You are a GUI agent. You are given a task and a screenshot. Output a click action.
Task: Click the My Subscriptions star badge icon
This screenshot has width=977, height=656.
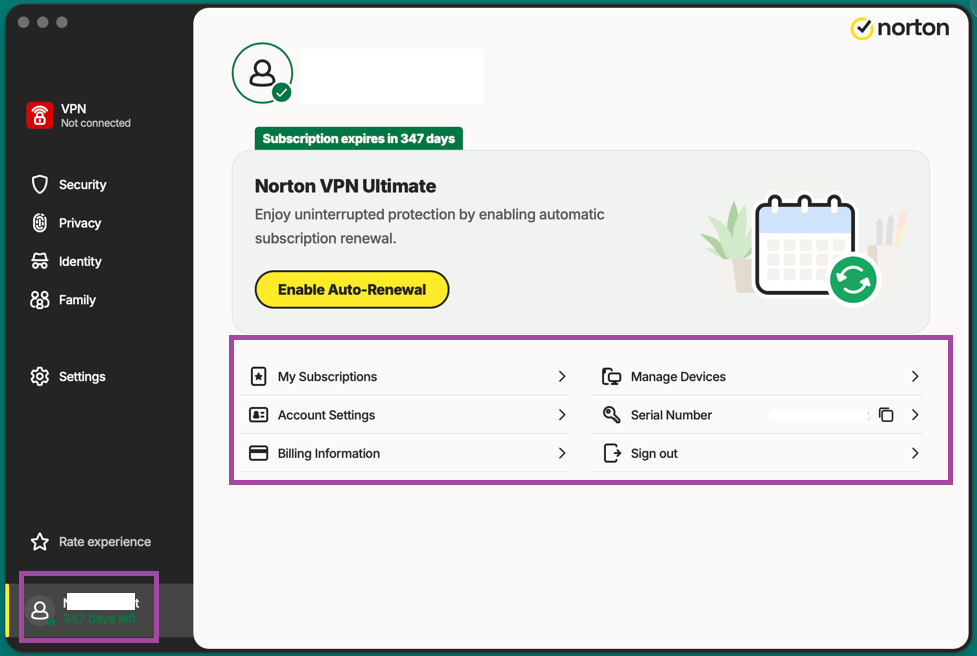pos(259,376)
